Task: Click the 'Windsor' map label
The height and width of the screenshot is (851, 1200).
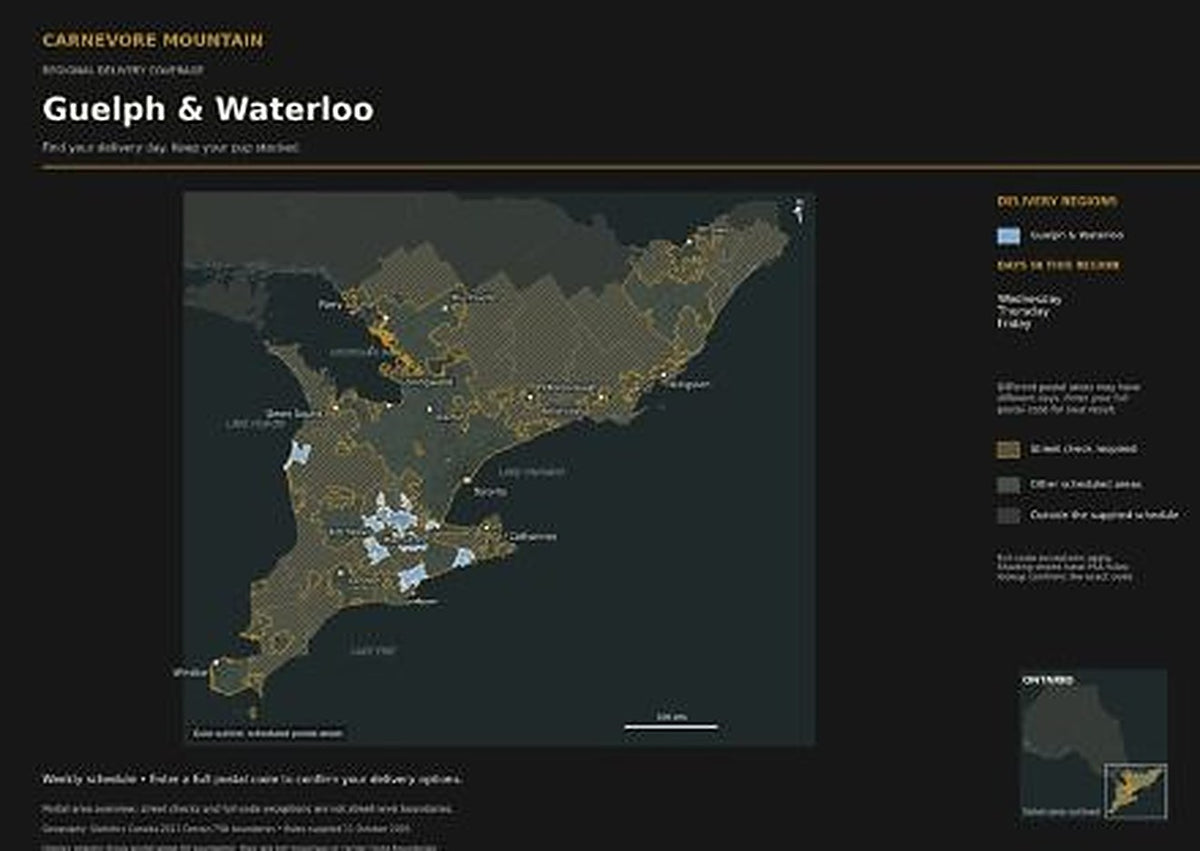Action: [x=189, y=672]
